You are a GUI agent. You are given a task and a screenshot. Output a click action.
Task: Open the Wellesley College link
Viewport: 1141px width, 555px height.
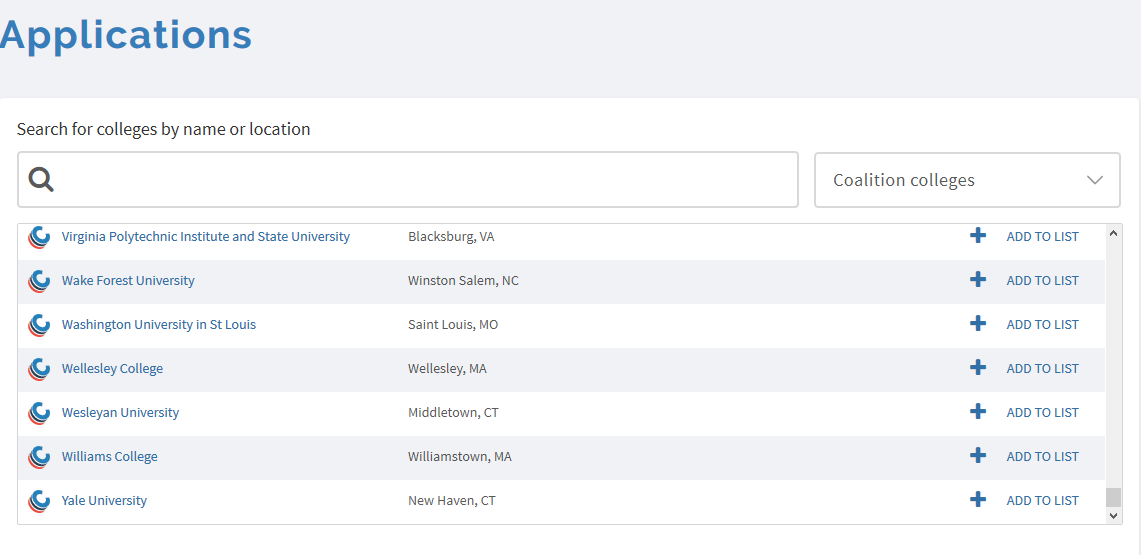(112, 369)
